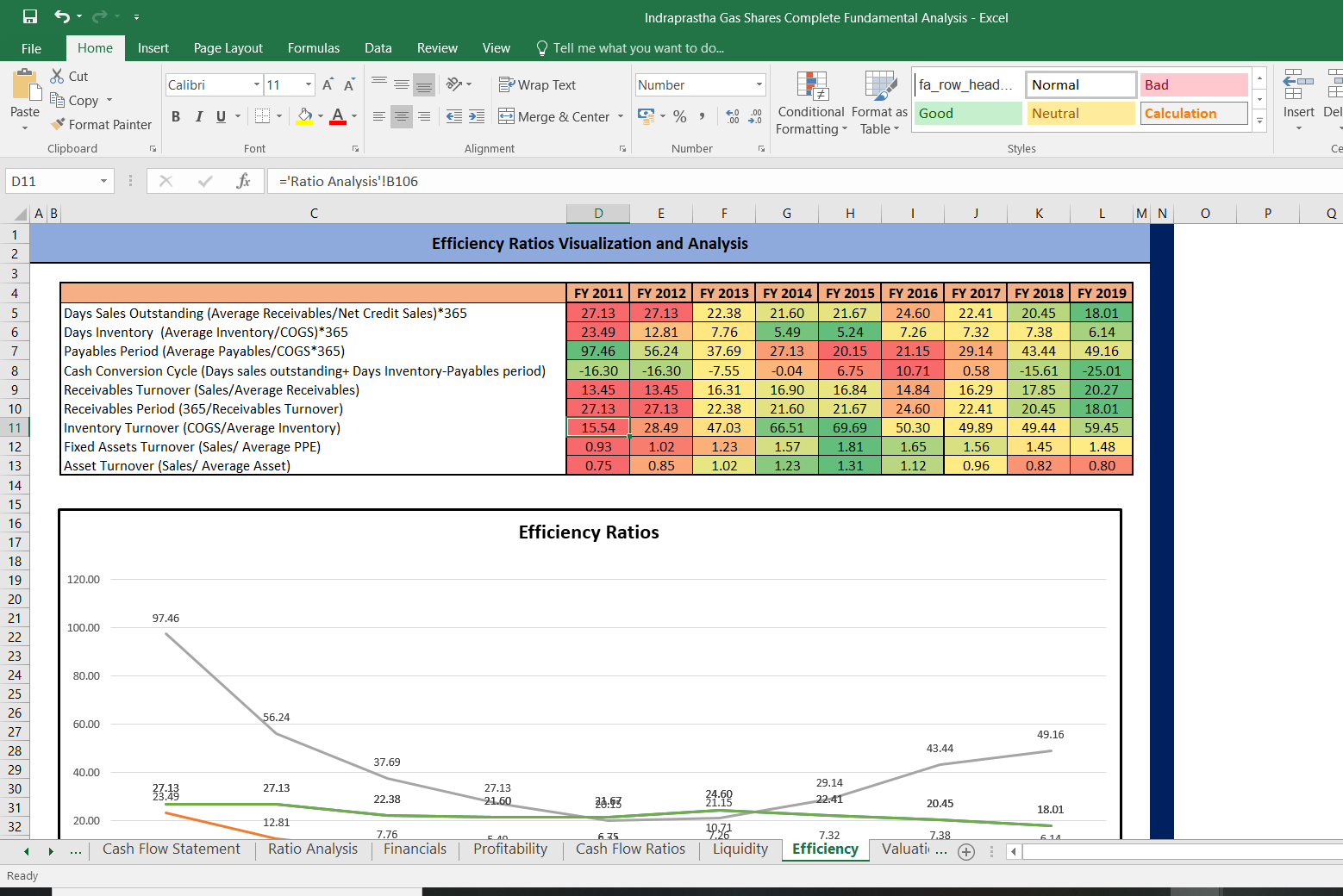
Task: Apply the Neutral cell style
Action: click(1081, 113)
